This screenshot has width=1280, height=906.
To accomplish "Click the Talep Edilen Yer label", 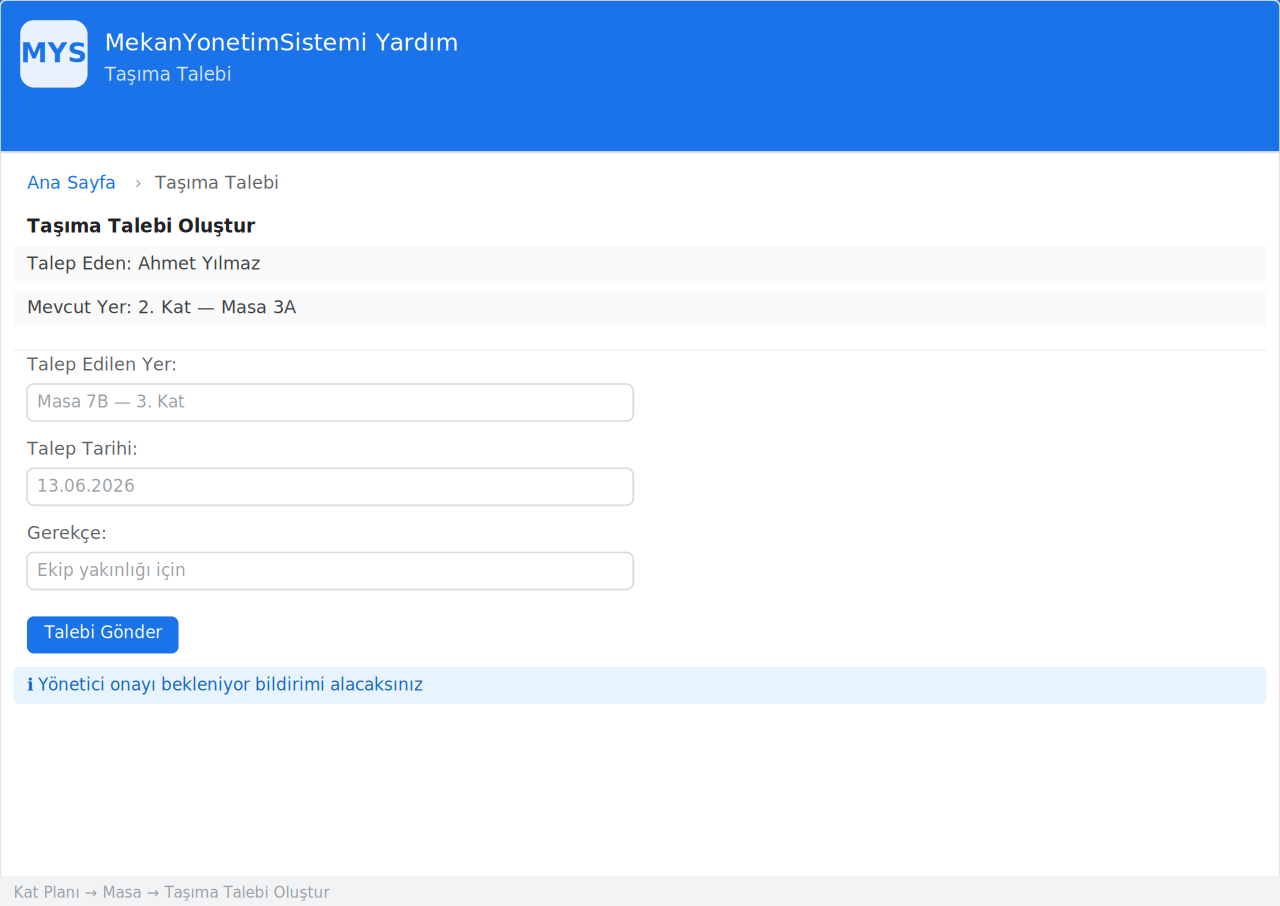I will [x=102, y=364].
